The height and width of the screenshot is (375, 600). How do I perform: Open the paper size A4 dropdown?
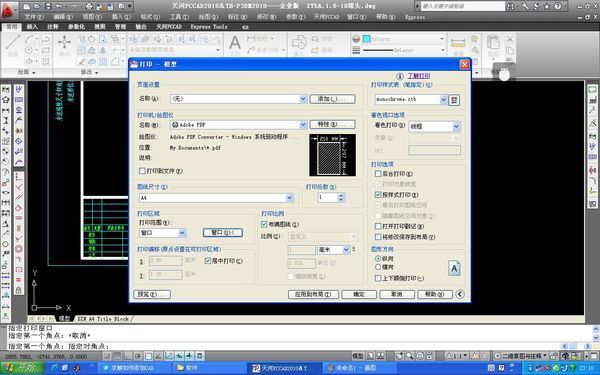[289, 198]
